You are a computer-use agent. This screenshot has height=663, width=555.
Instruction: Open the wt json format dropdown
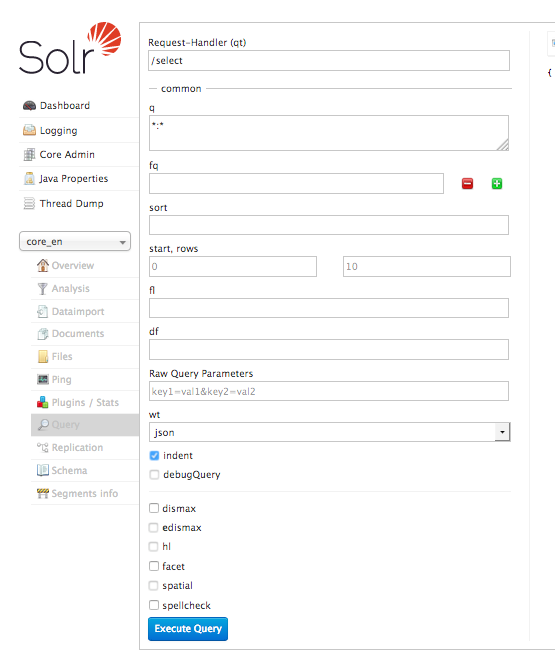(329, 432)
